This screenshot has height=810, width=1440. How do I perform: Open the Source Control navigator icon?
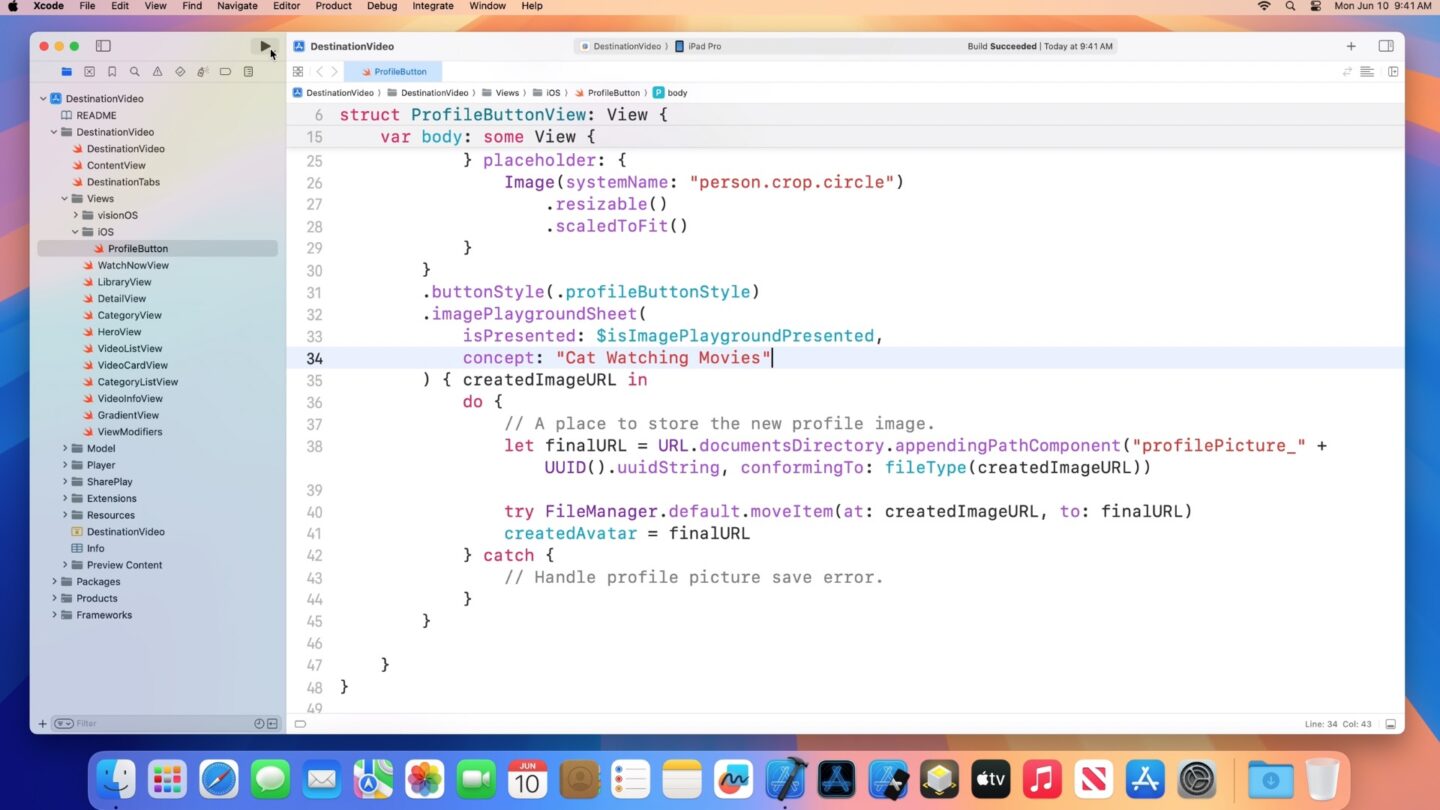click(89, 71)
